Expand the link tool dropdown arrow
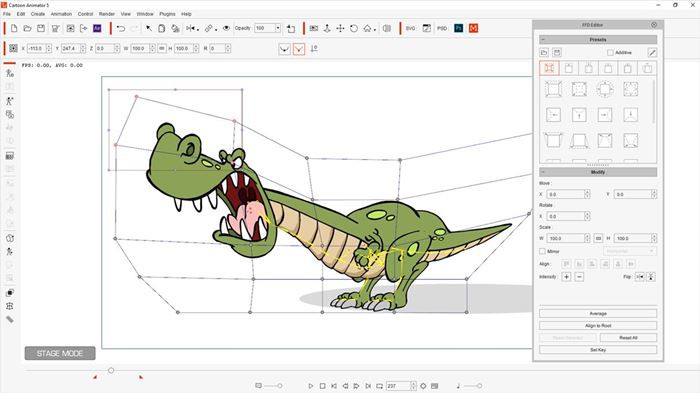 (216, 29)
